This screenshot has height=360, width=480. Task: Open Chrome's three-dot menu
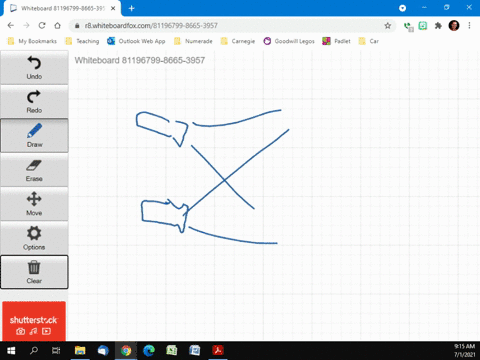pyautogui.click(x=469, y=26)
